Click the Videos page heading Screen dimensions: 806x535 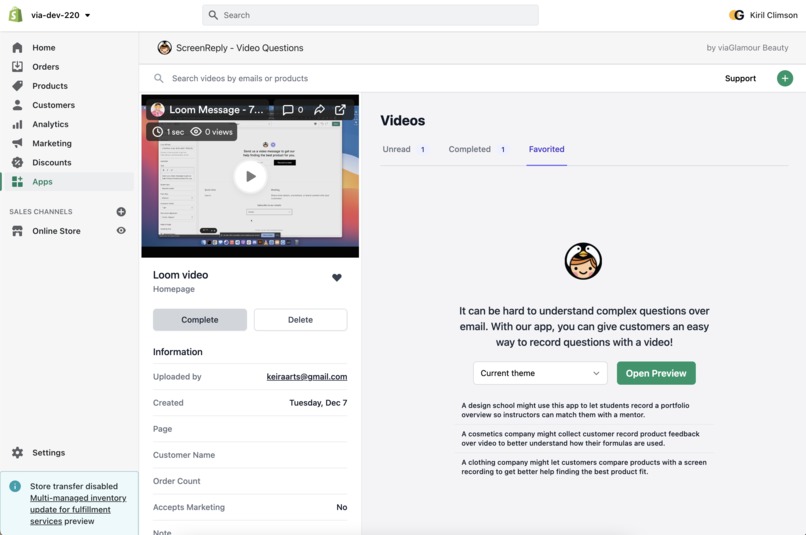click(x=402, y=120)
